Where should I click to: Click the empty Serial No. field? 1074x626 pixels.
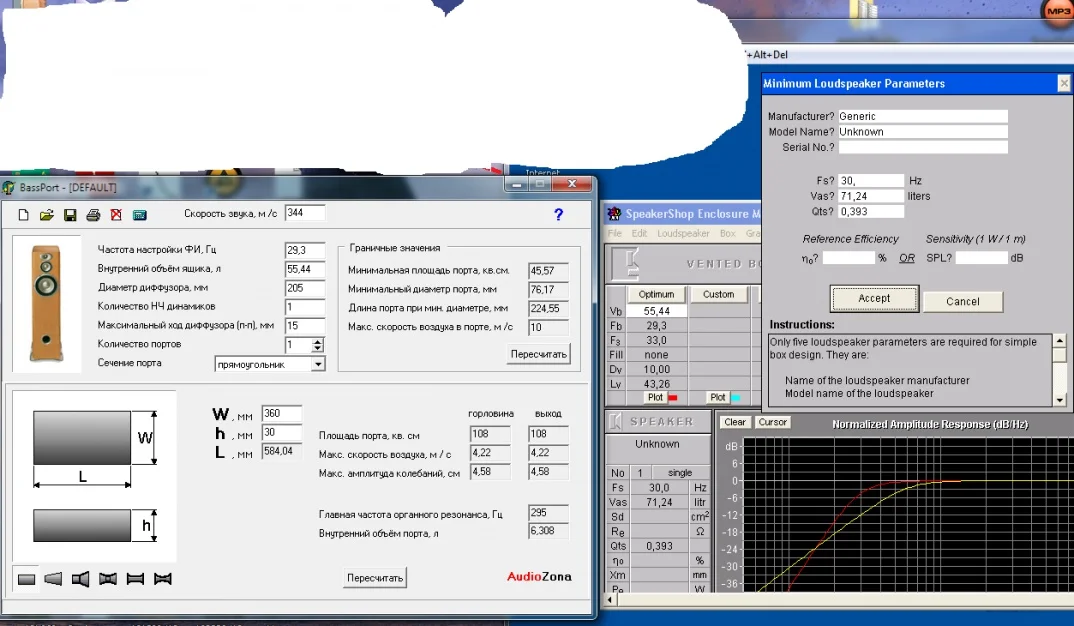(923, 147)
